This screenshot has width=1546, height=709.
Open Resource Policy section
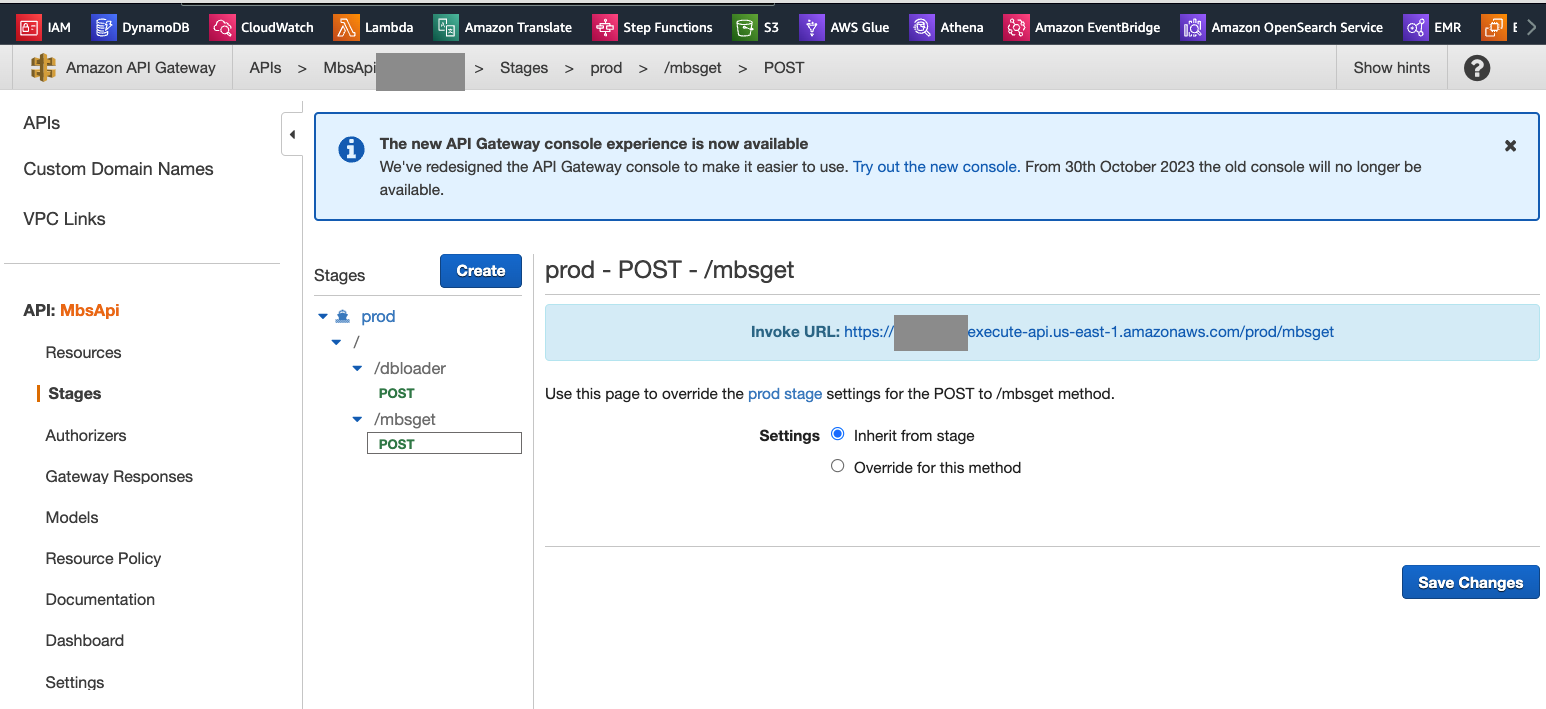coord(103,558)
